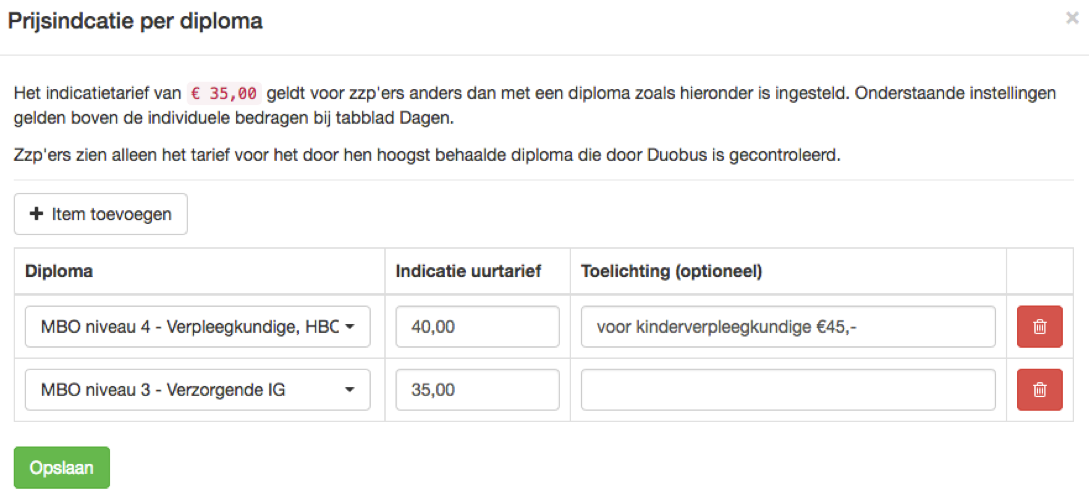Remove the MBO niveau 3 row via trash icon
Screen dimensions: 1089x499
[x=1040, y=390]
